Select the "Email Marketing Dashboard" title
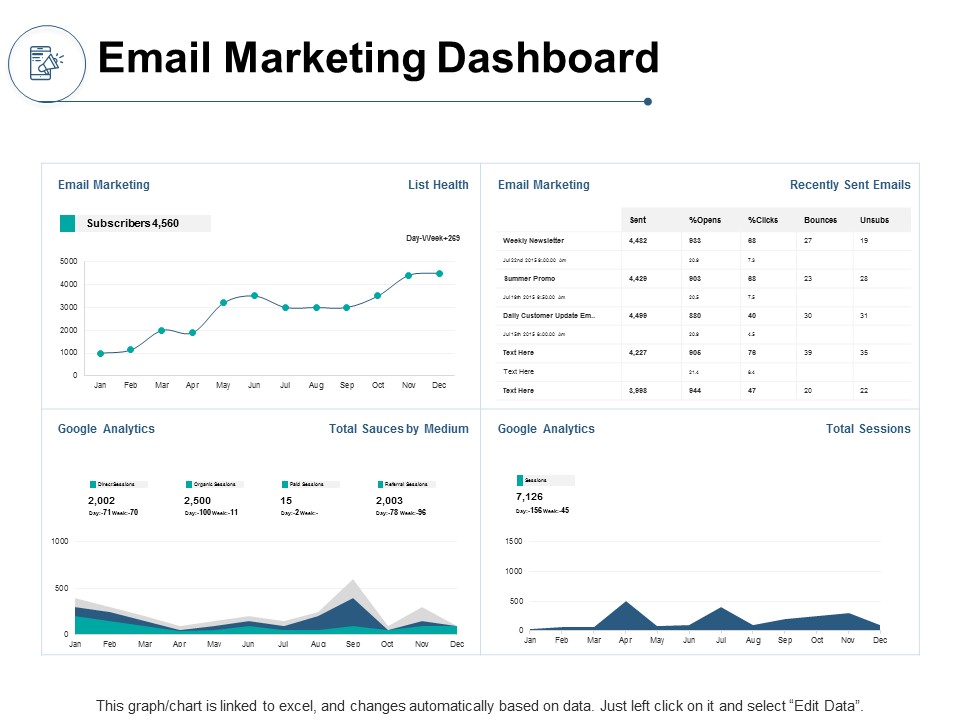This screenshot has width=960, height=720. click(378, 58)
